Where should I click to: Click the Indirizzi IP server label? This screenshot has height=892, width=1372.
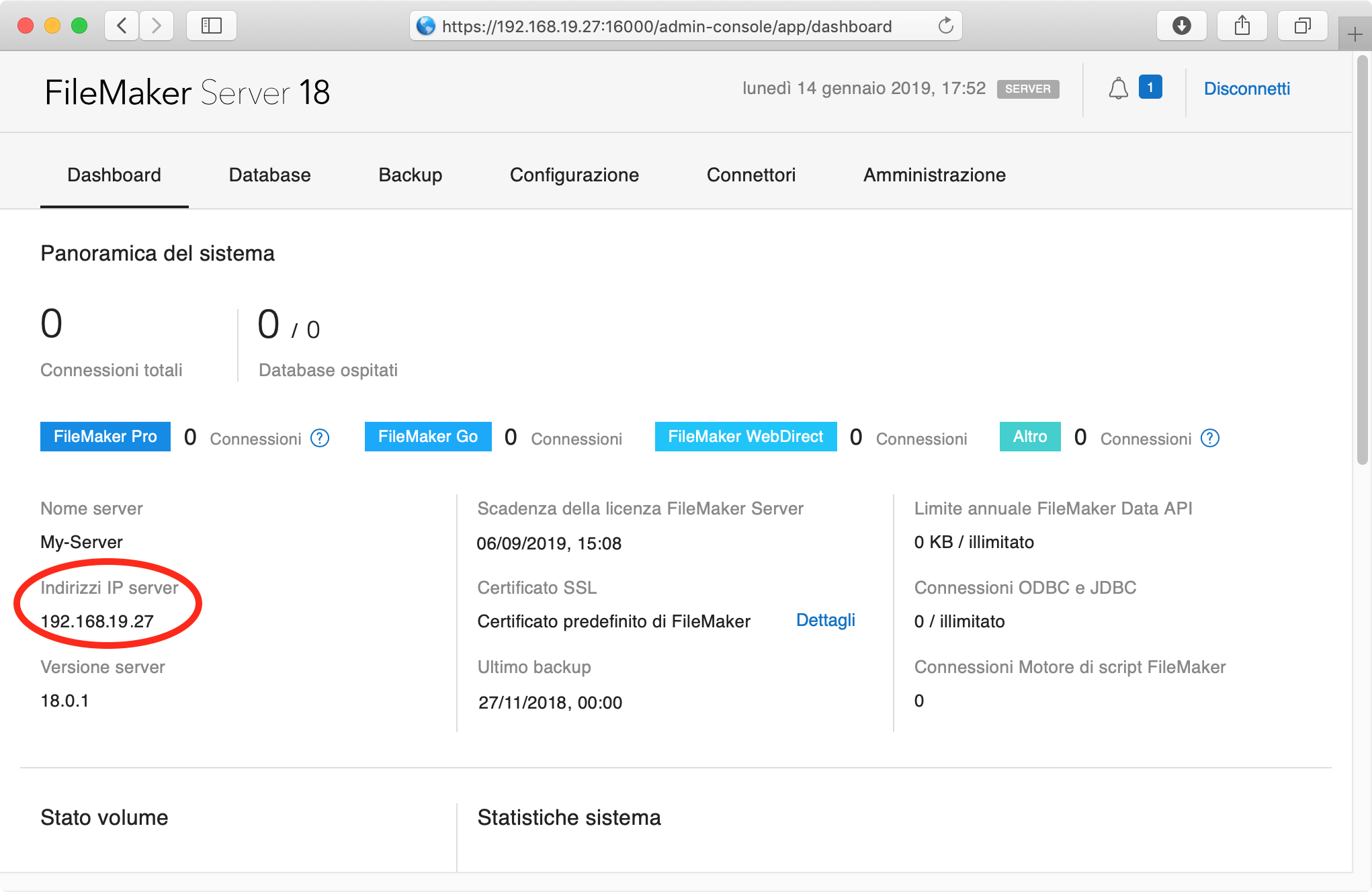(x=109, y=588)
